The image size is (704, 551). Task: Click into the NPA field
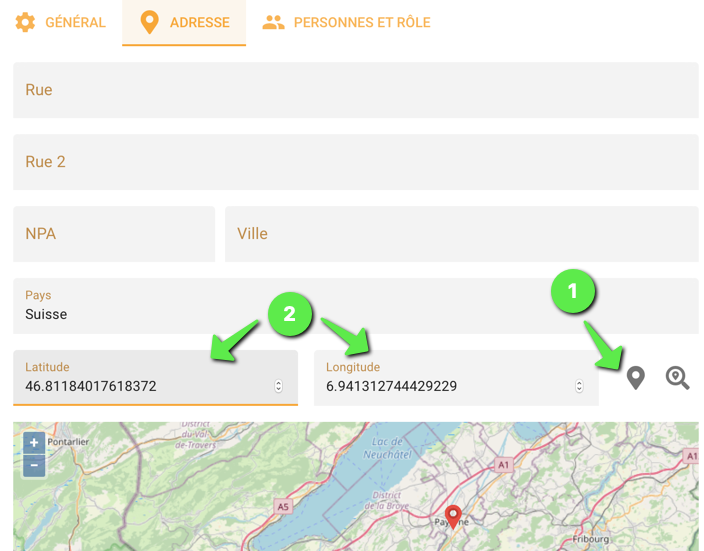coord(114,234)
